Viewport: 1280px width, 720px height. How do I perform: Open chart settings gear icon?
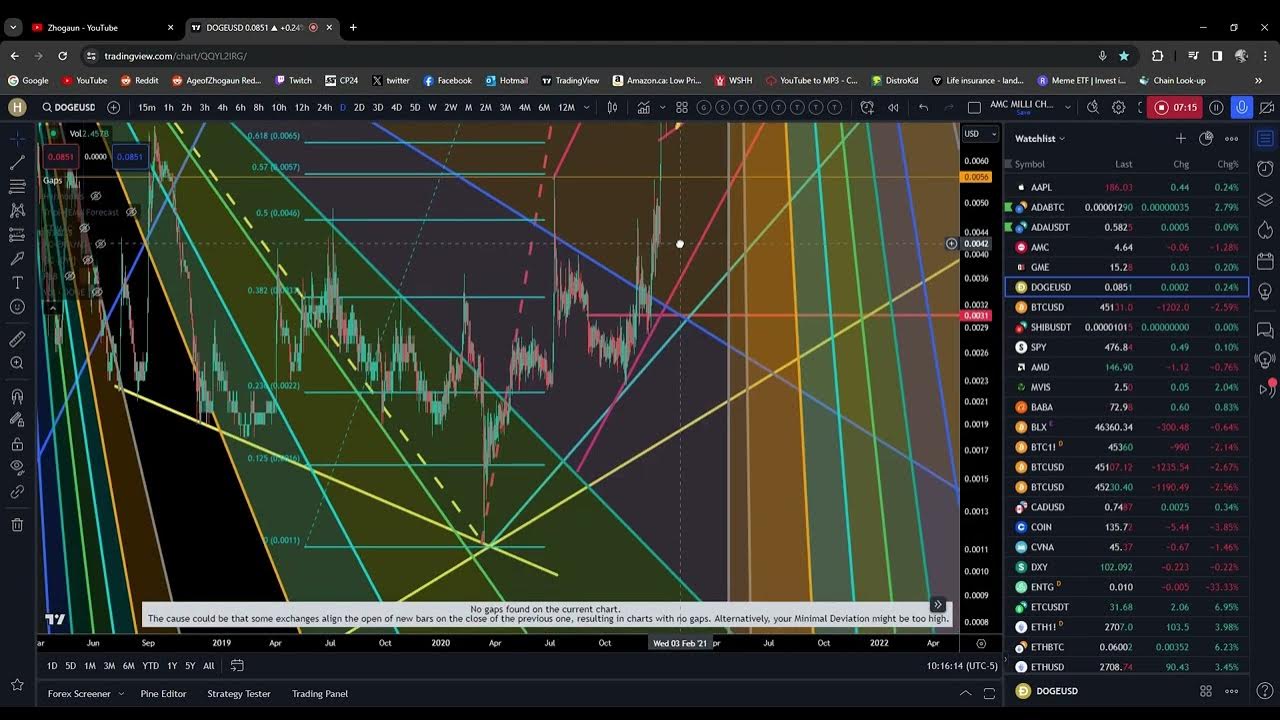pyautogui.click(x=1118, y=107)
